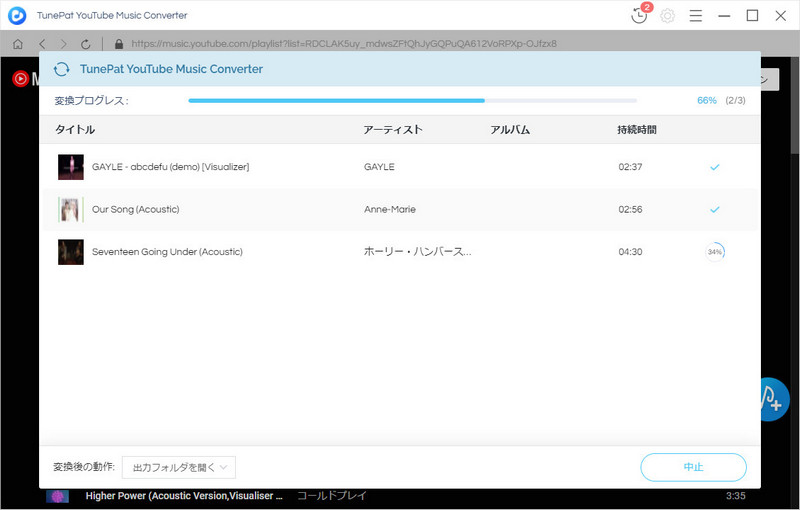
Task: Open the output-folder action dropdown
Action: pos(179,467)
